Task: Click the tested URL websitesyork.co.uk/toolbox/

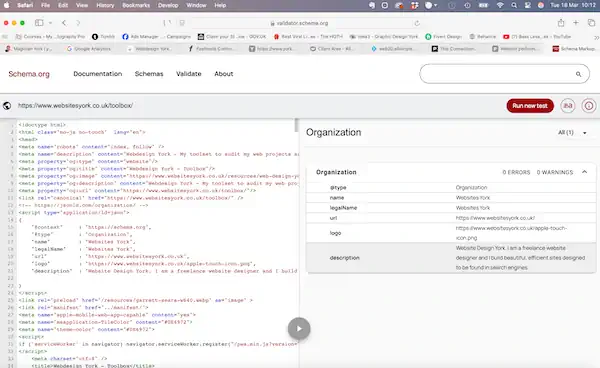Action: pyautogui.click(x=75, y=106)
